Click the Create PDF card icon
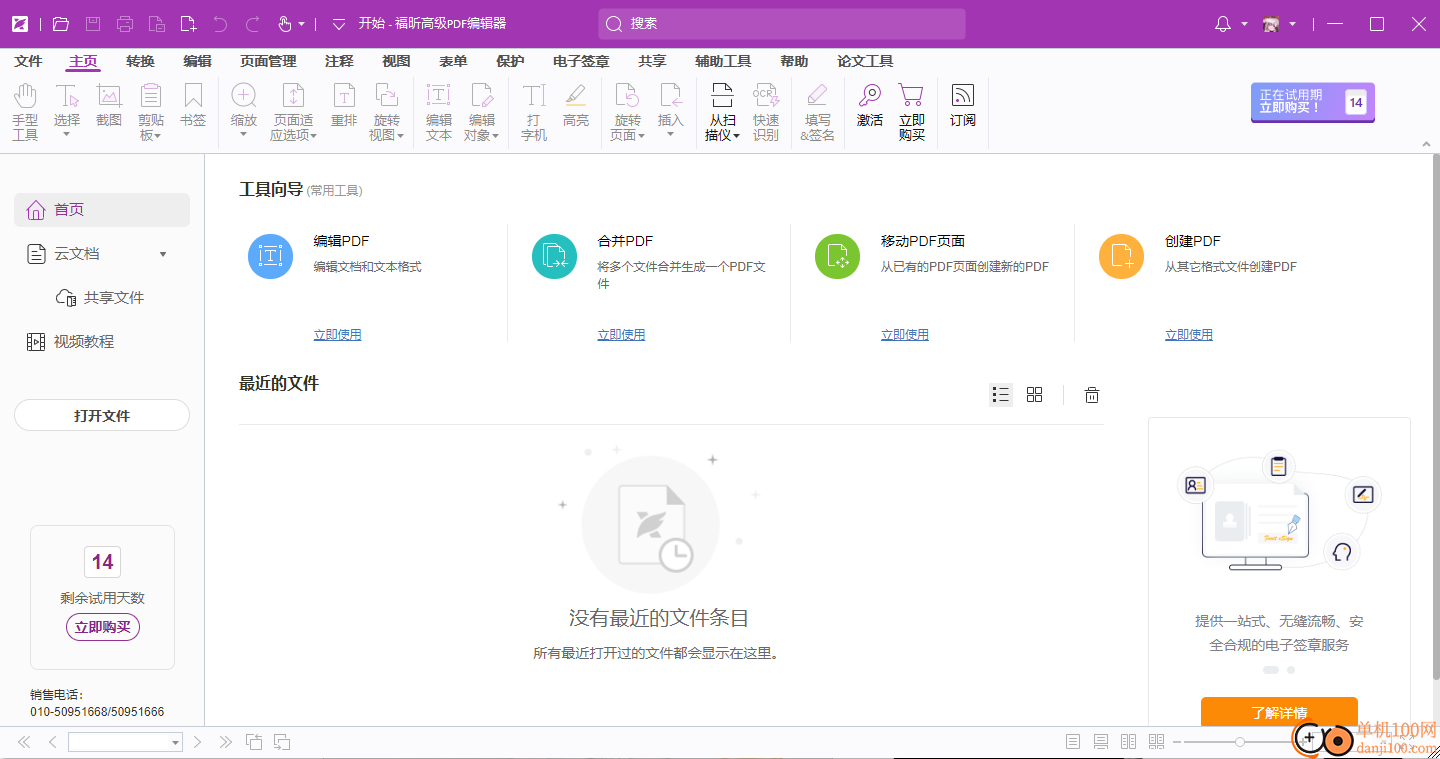The image size is (1440, 759). tap(1121, 257)
